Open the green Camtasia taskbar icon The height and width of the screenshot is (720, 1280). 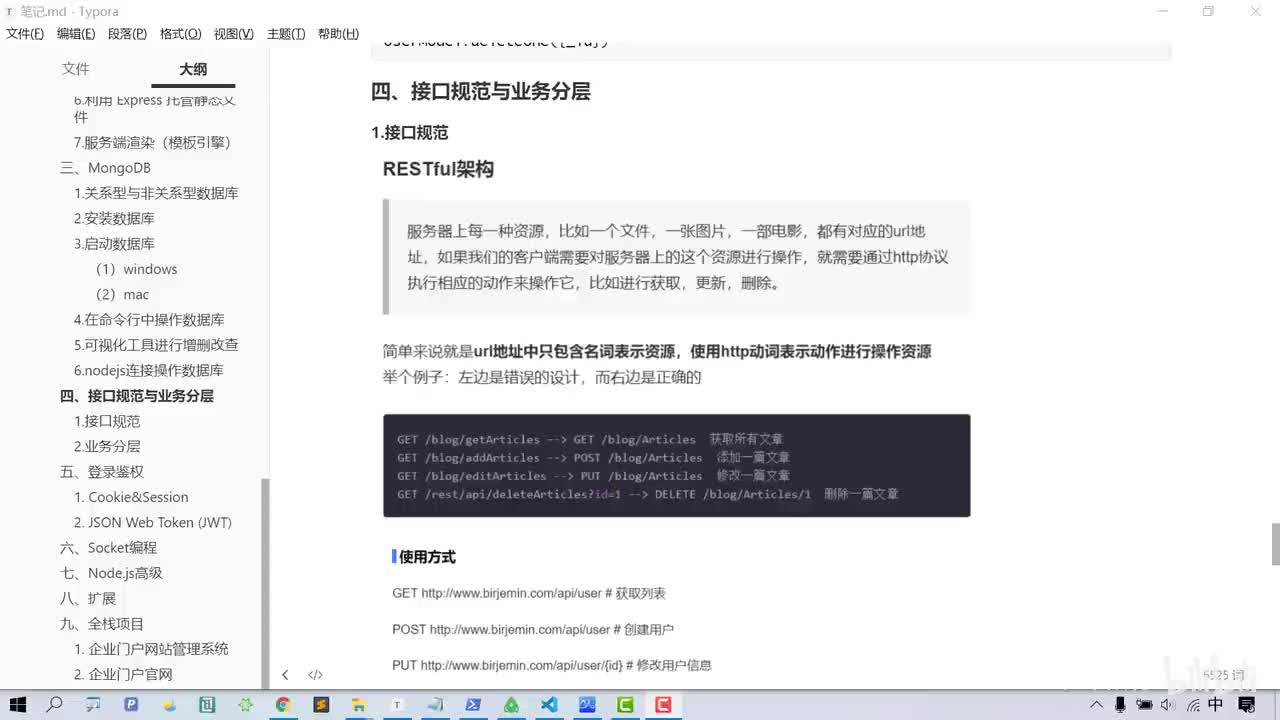pos(625,705)
